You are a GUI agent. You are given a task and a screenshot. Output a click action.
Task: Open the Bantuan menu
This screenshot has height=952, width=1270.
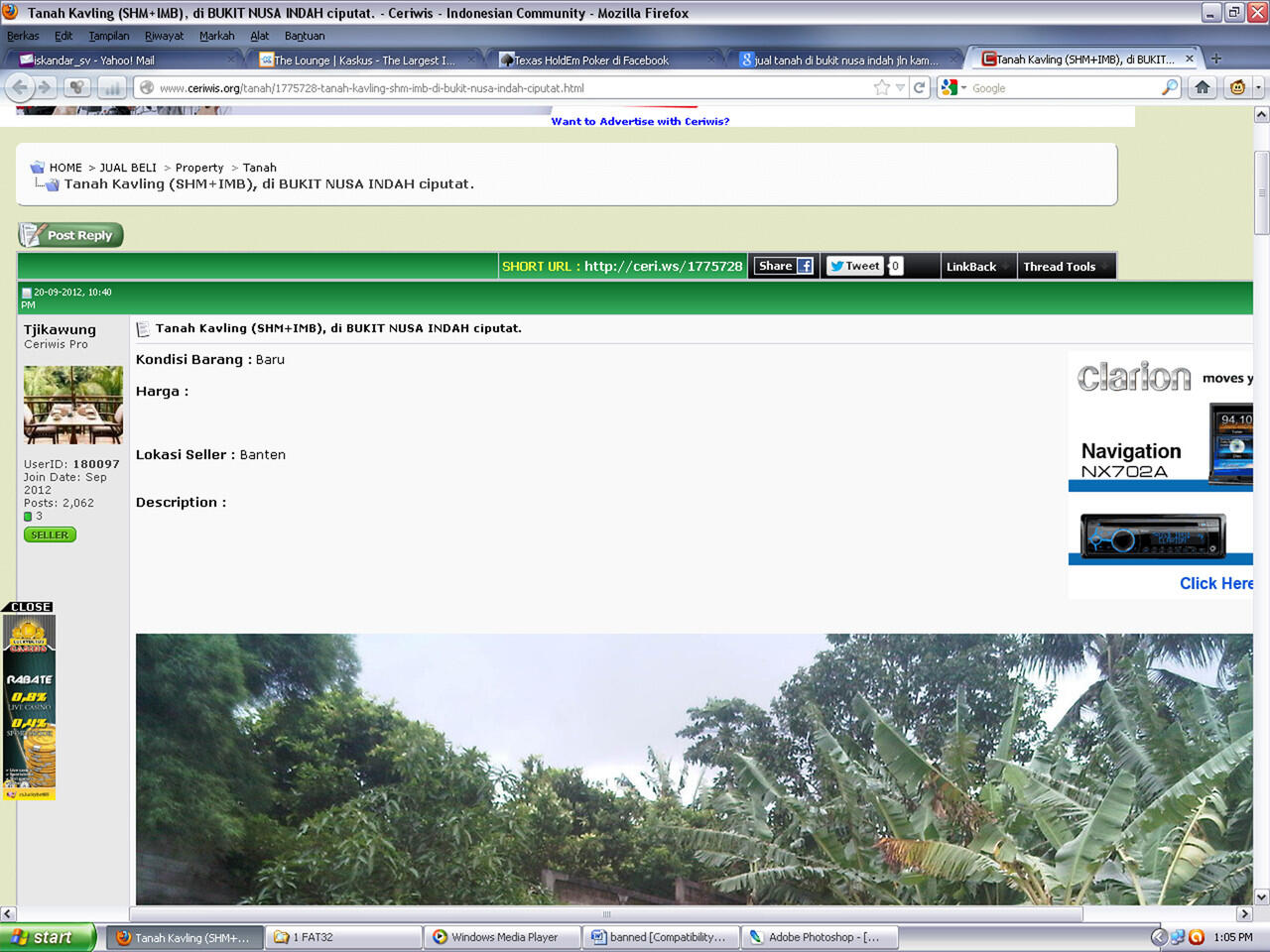[x=305, y=36]
